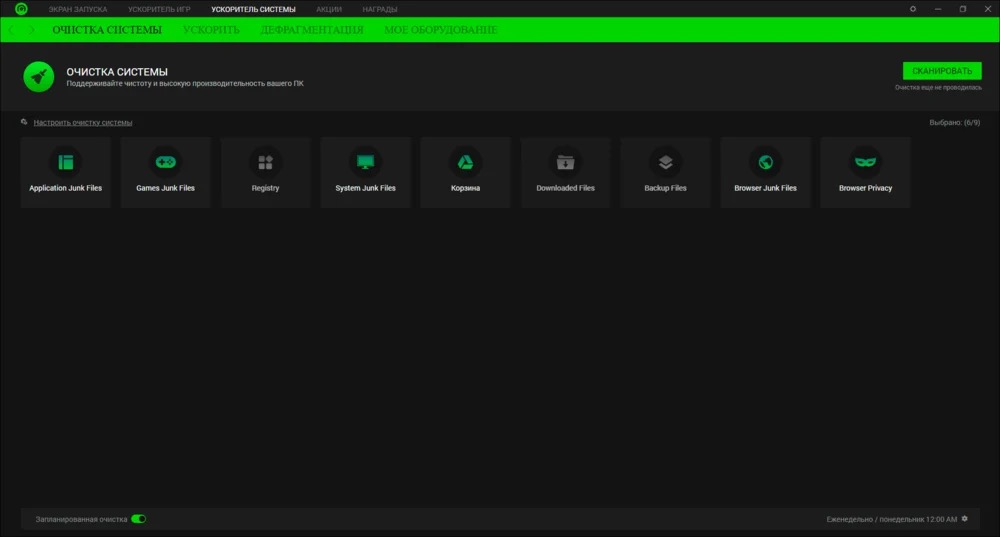The width and height of the screenshot is (1000, 537).
Task: Toggle Запланированная очистка switch
Action: point(138,519)
